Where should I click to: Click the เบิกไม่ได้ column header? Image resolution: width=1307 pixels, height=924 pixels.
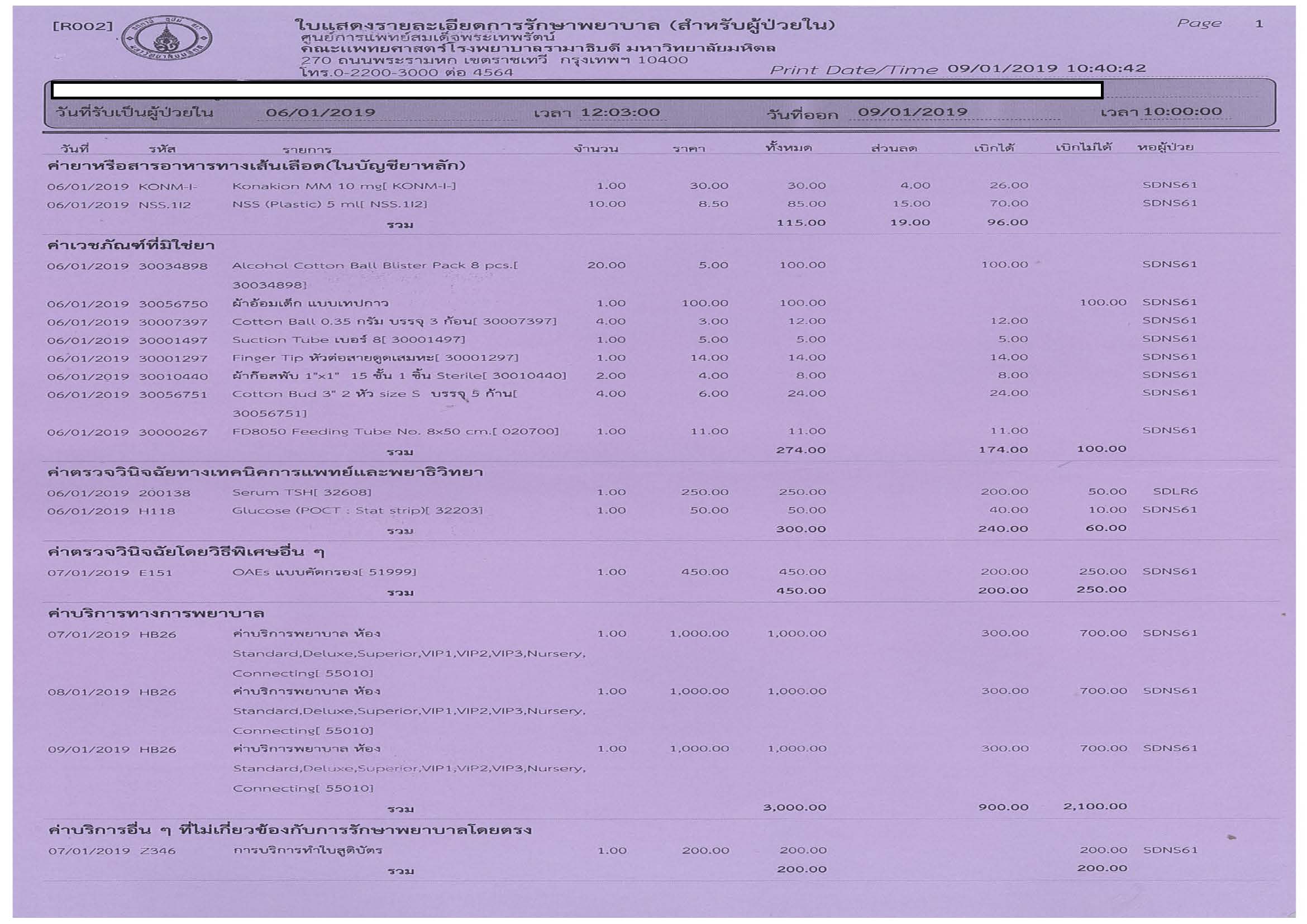click(x=1083, y=147)
